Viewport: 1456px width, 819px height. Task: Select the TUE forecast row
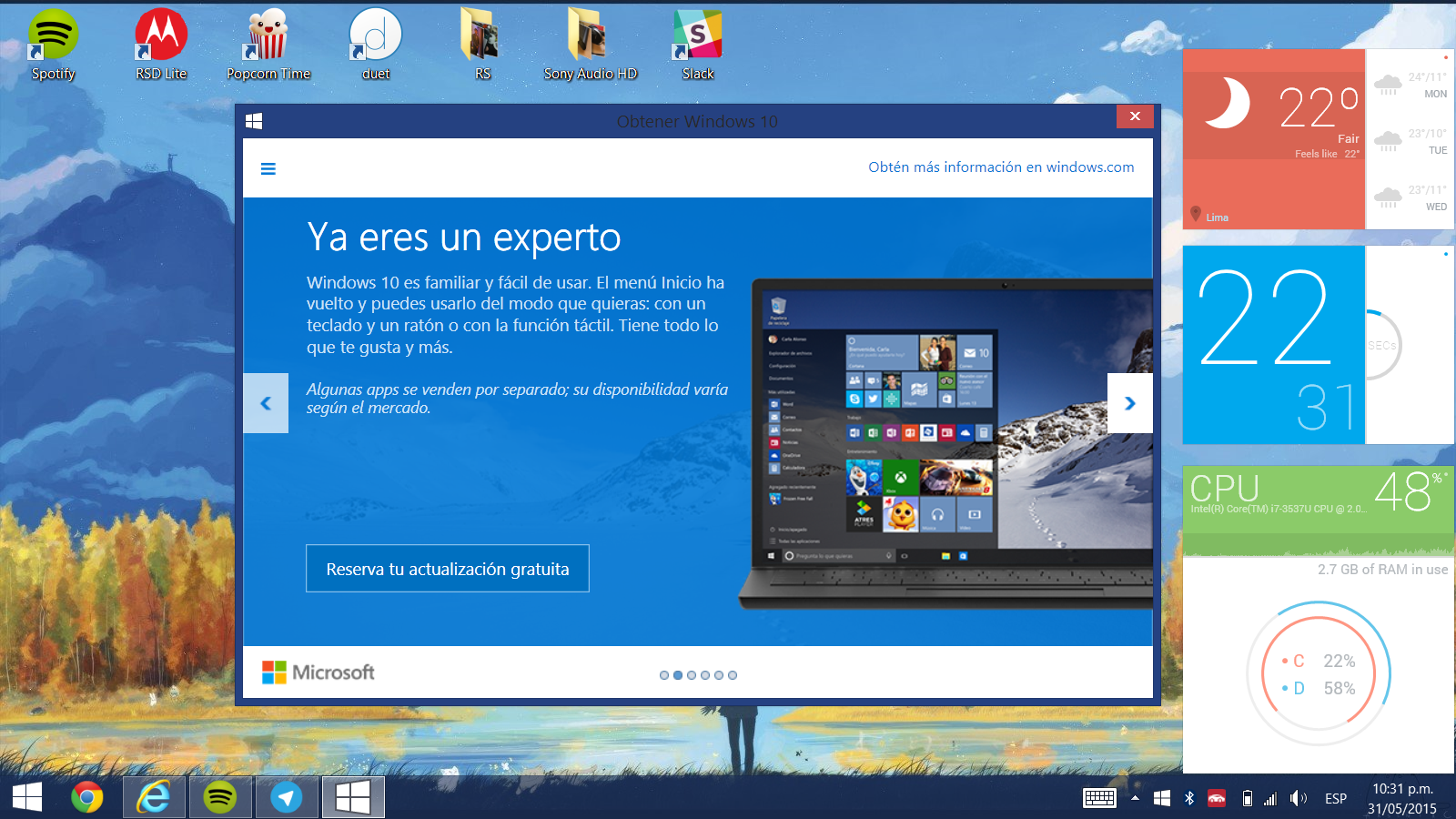coord(1410,141)
